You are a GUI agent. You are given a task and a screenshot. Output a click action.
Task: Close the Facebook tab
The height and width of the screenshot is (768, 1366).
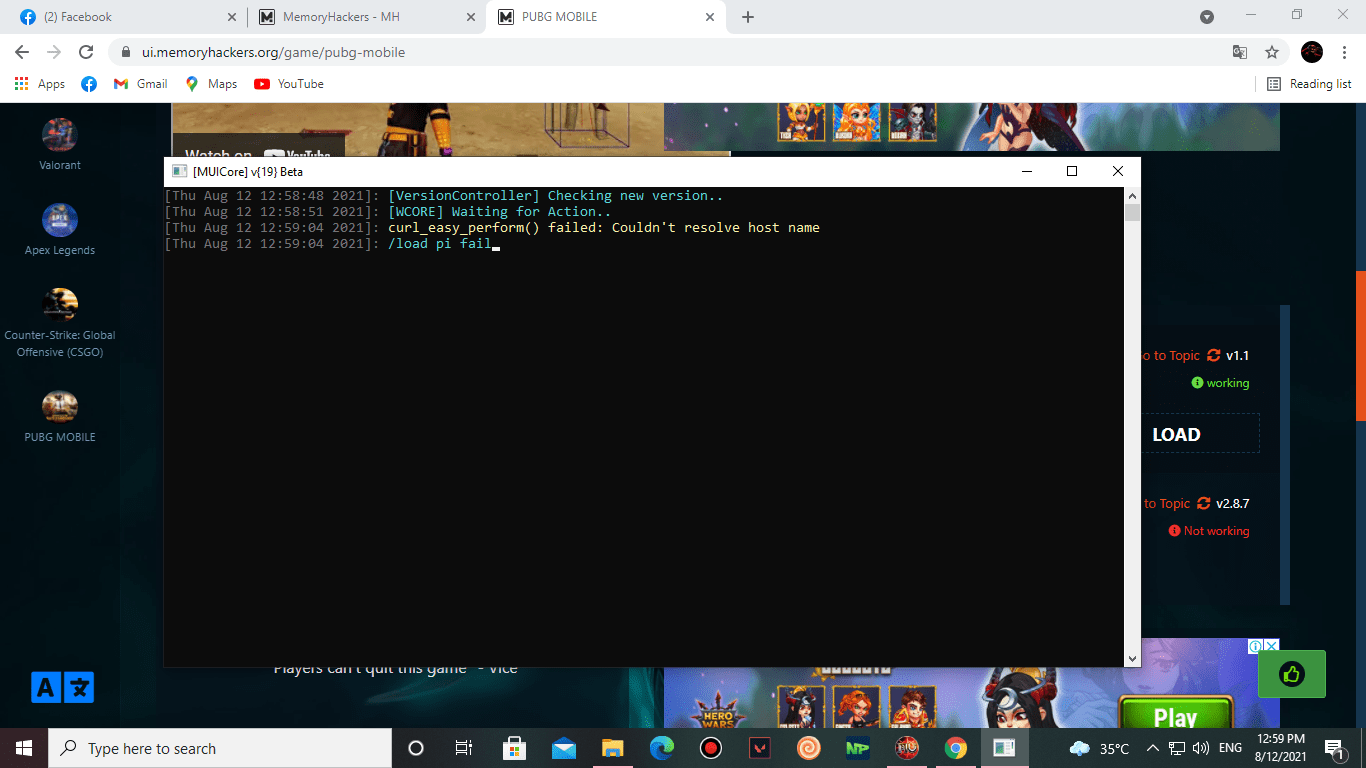coord(232,17)
